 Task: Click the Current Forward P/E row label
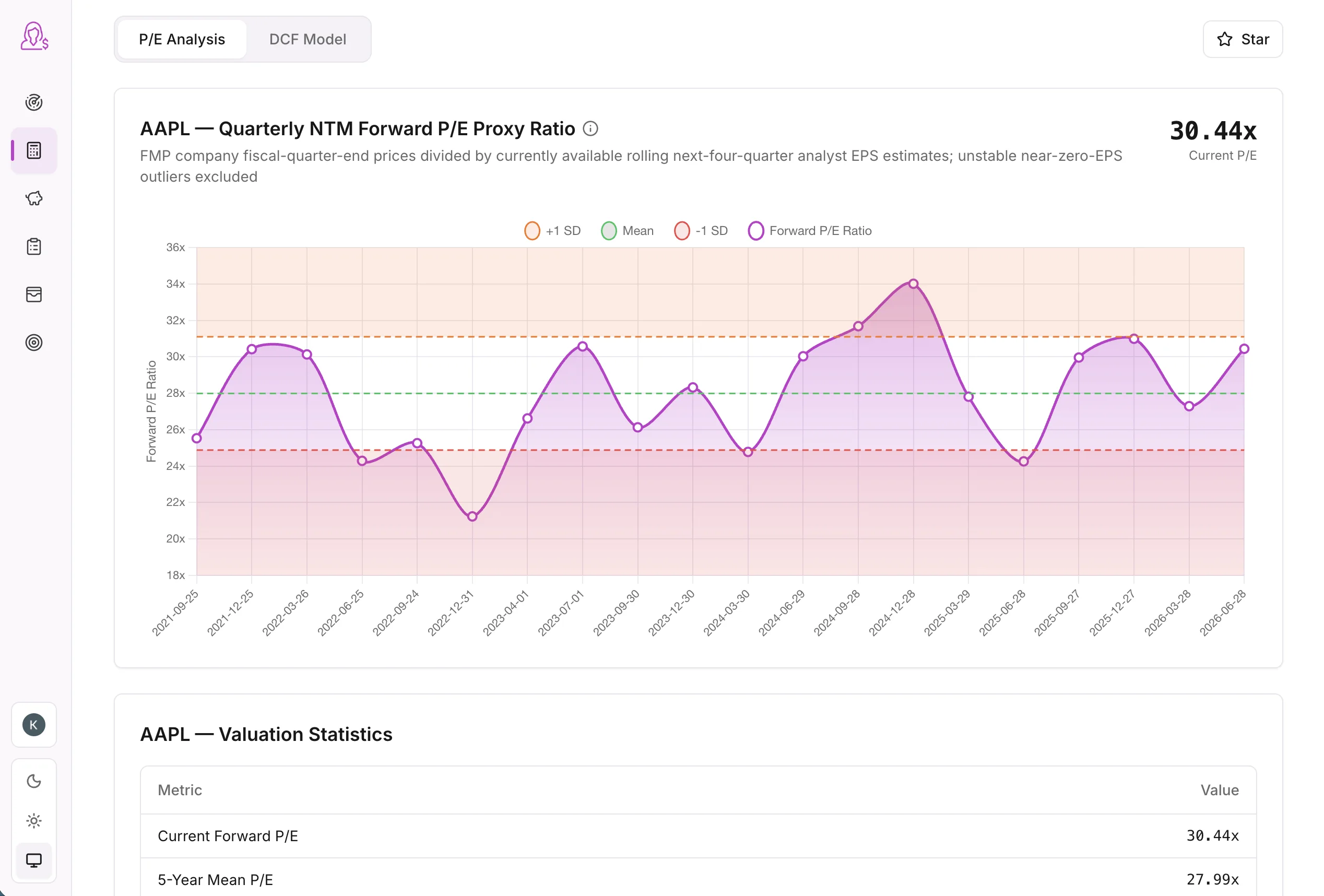point(228,835)
